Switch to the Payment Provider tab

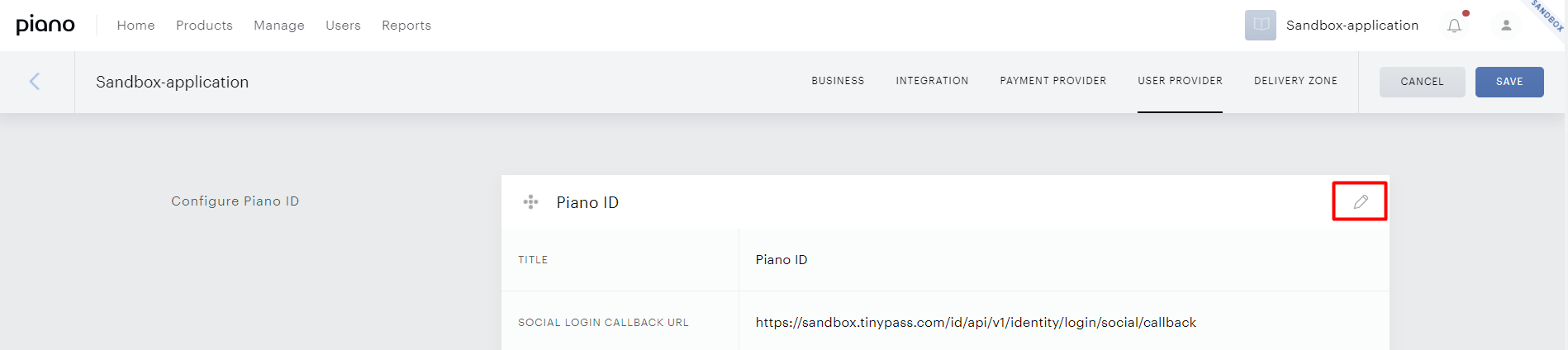(1053, 81)
